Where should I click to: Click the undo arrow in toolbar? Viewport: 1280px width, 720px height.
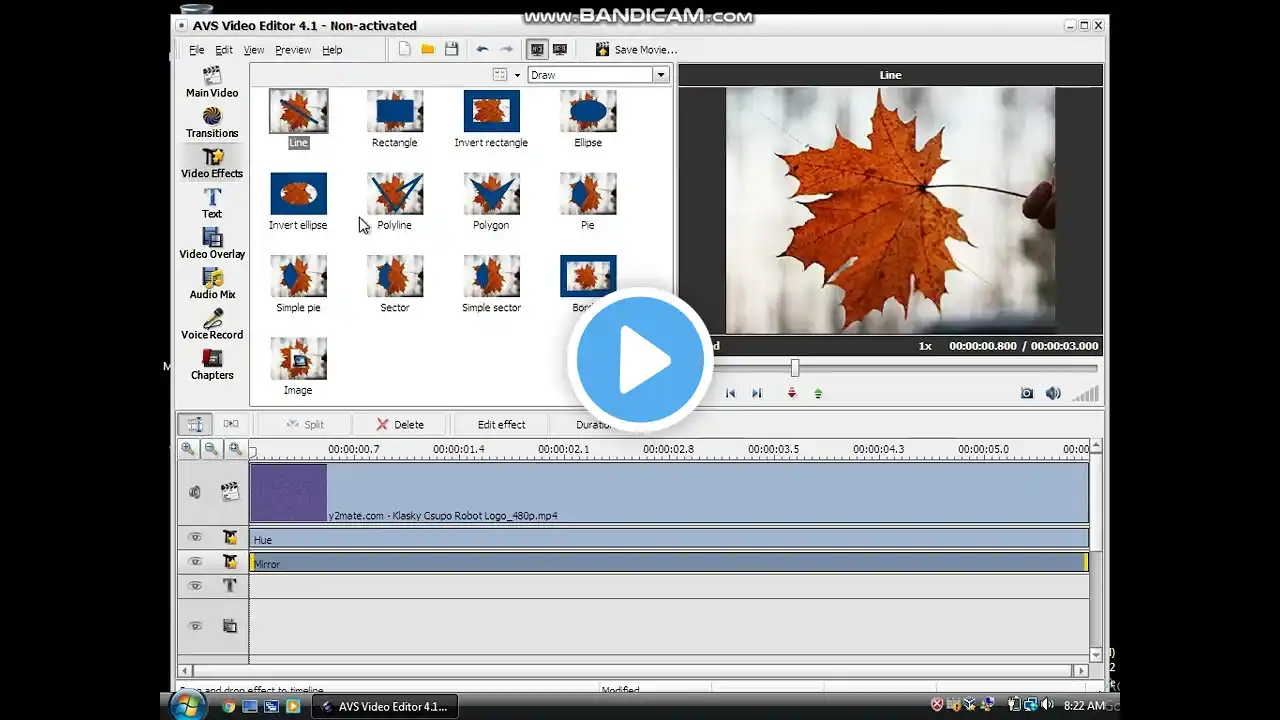pyautogui.click(x=482, y=49)
